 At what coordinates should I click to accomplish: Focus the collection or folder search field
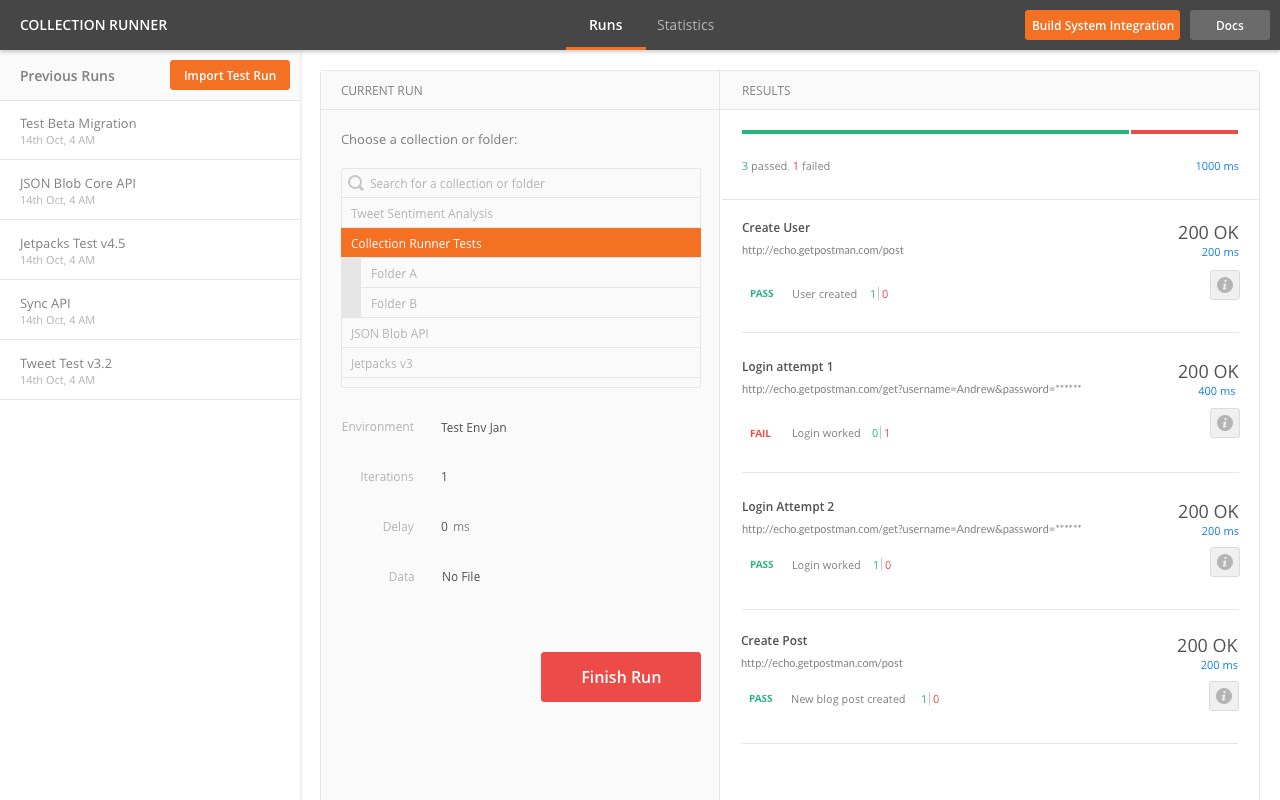pos(521,183)
